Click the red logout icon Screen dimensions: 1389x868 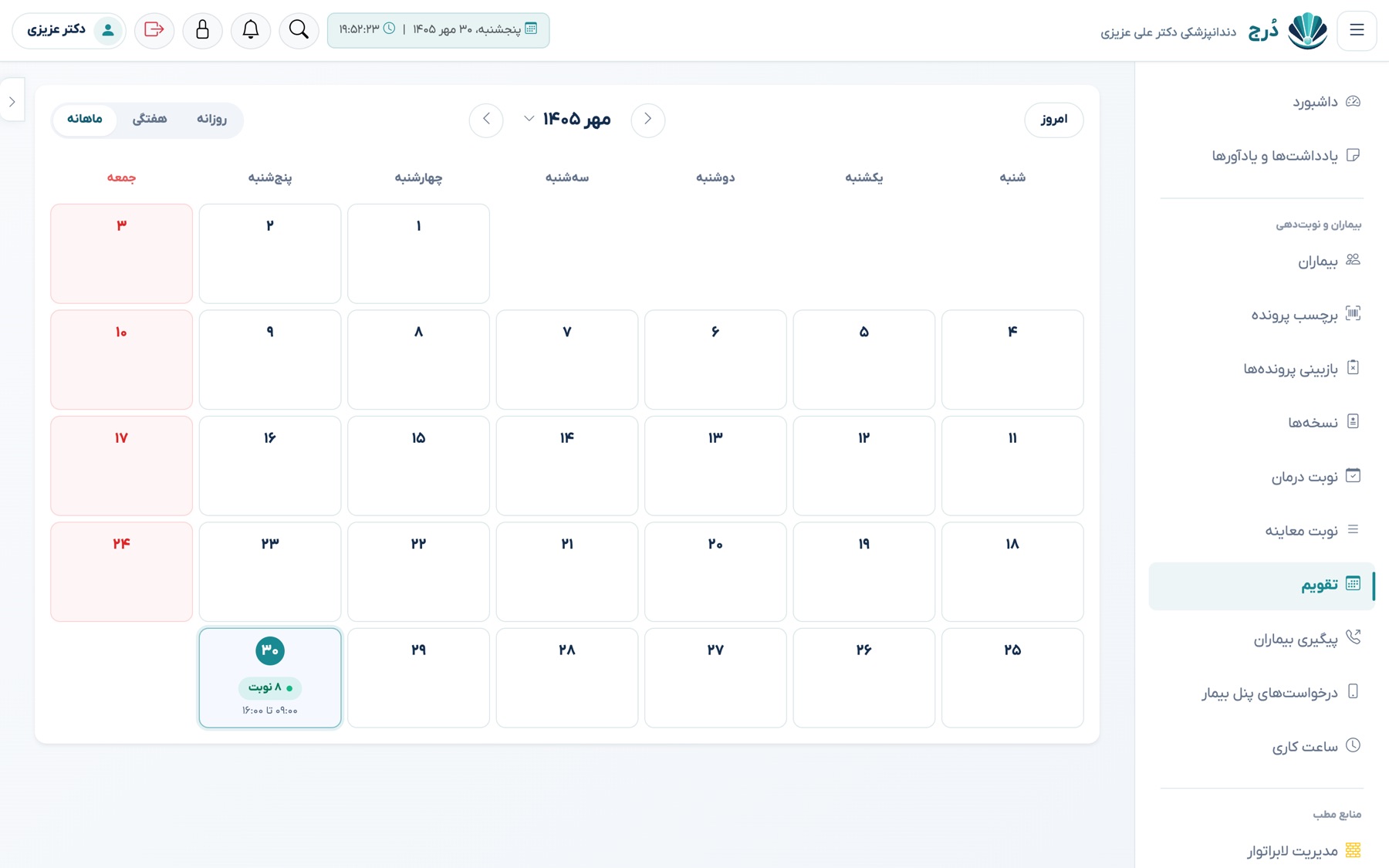pyautogui.click(x=154, y=30)
